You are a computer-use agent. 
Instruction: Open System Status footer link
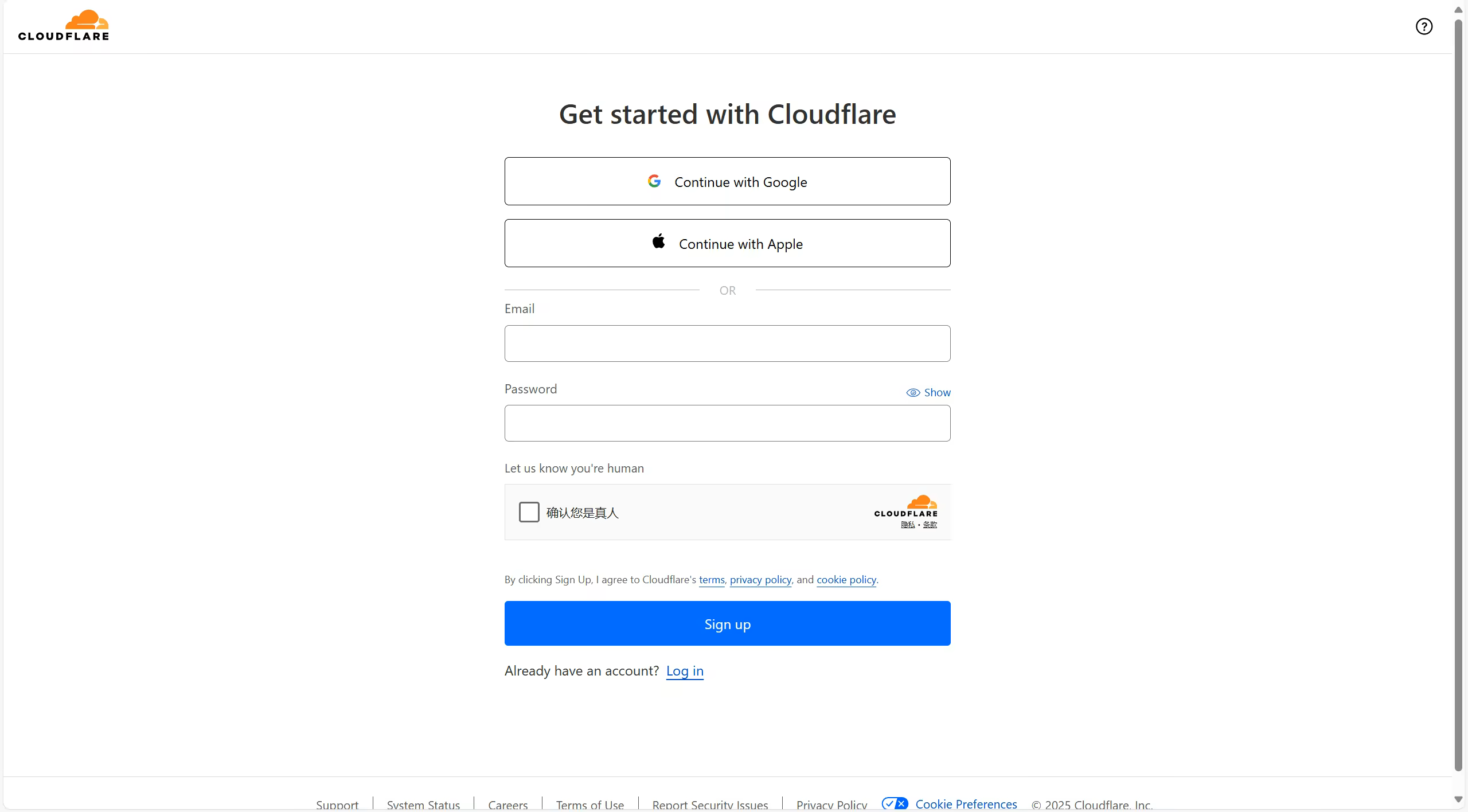(x=423, y=805)
